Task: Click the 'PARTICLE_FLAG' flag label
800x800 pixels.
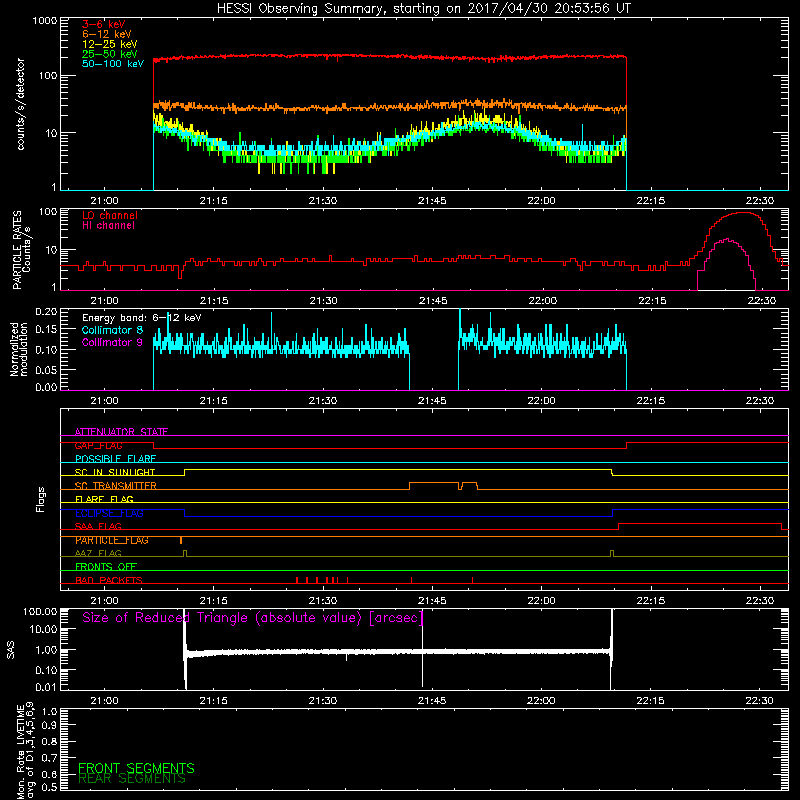Action: coord(112,540)
